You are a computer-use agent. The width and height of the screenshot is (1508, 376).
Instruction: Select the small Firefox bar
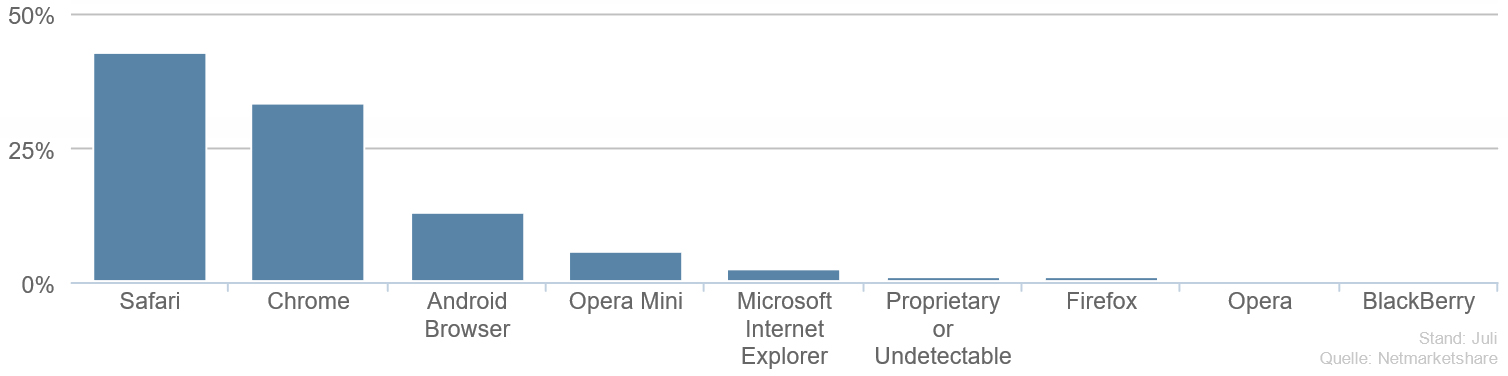[x=1101, y=279]
